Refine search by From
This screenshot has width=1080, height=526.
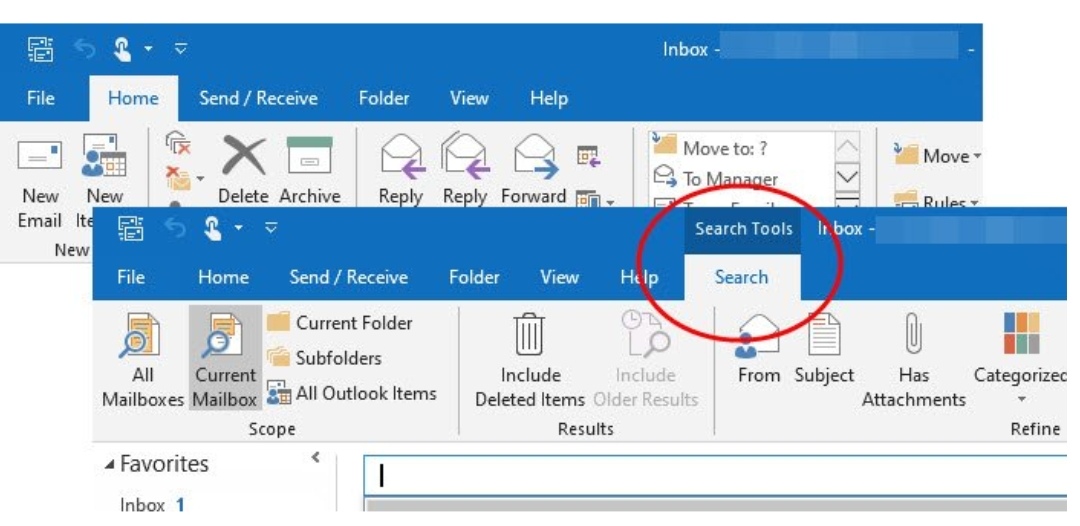[758, 348]
